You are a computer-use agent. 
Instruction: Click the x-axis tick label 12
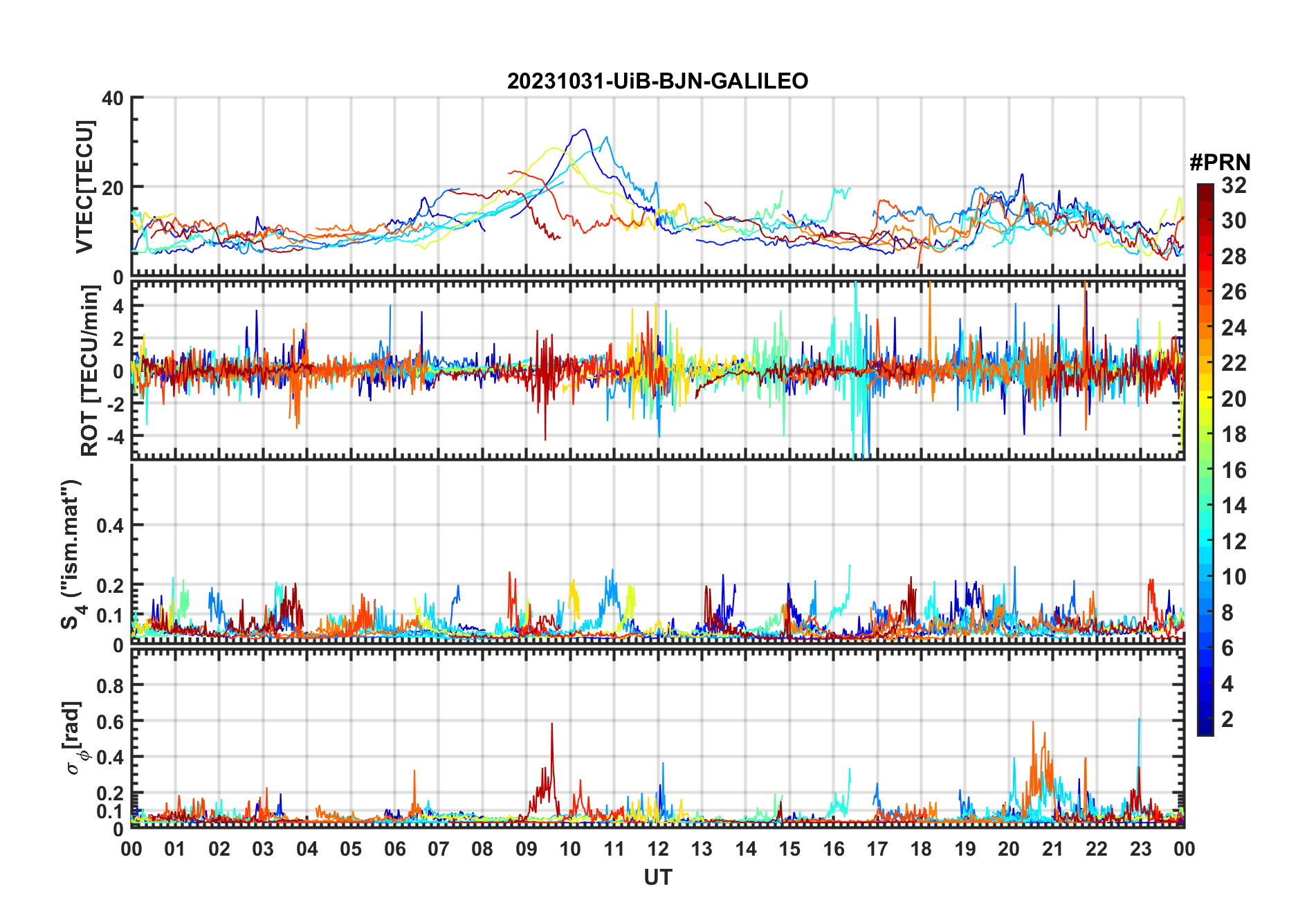[x=657, y=849]
